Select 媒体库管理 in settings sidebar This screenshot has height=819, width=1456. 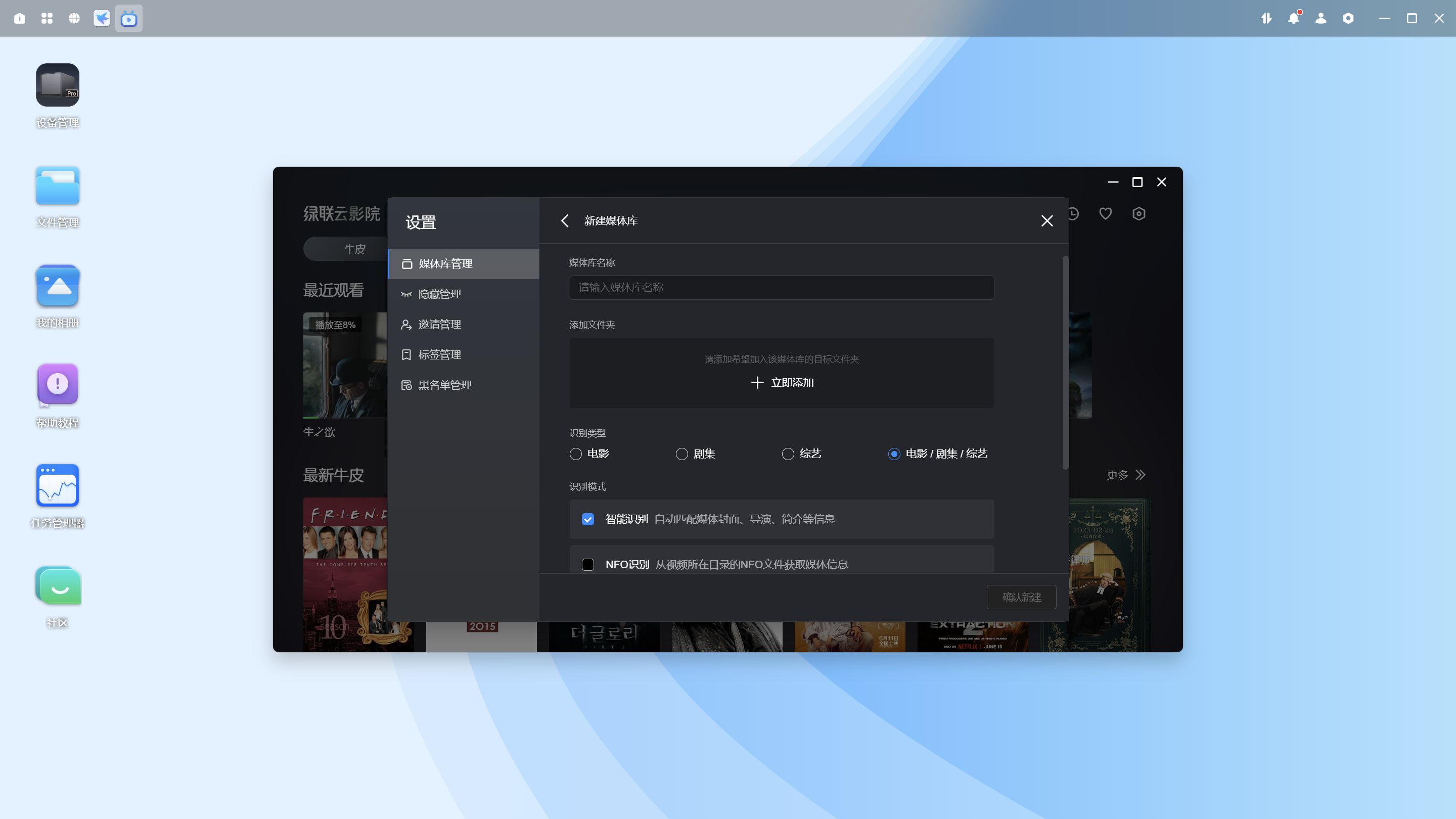point(464,263)
